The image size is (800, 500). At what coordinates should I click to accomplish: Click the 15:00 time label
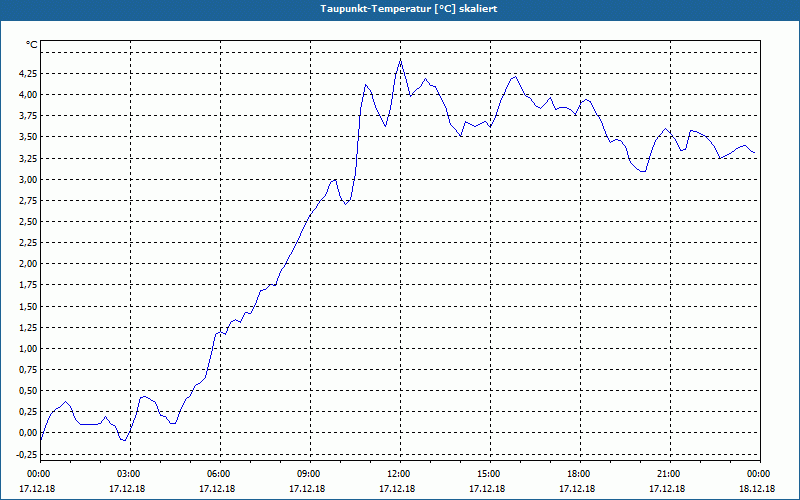coord(490,474)
